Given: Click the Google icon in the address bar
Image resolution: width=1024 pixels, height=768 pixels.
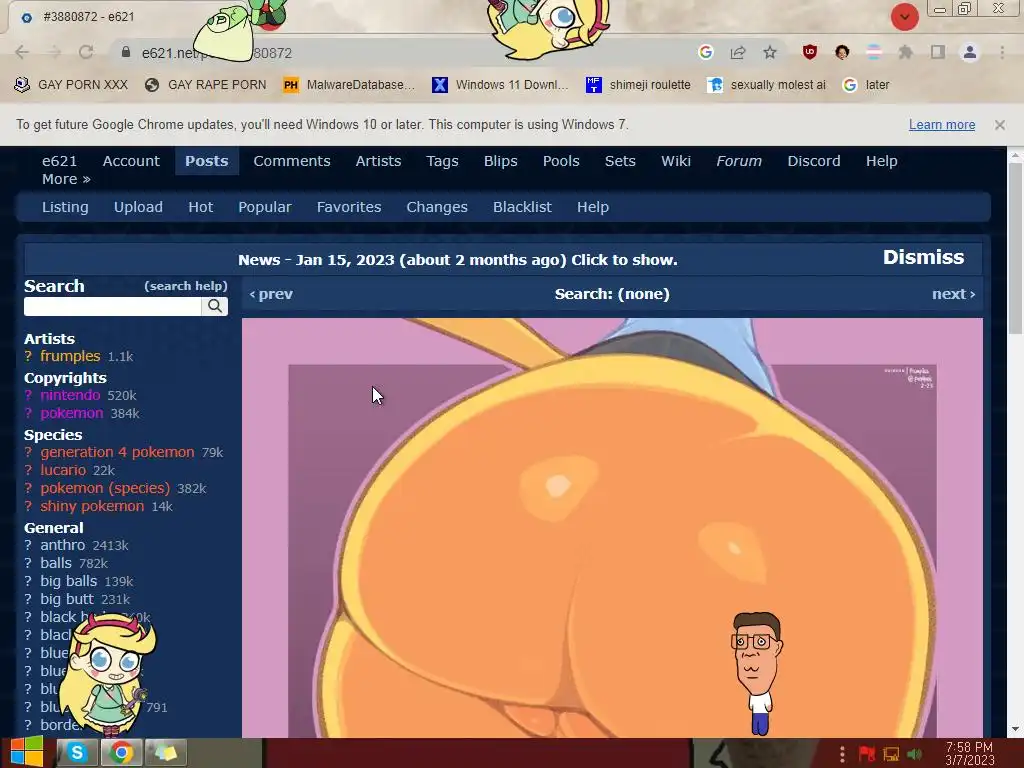Looking at the screenshot, I should pyautogui.click(x=705, y=52).
